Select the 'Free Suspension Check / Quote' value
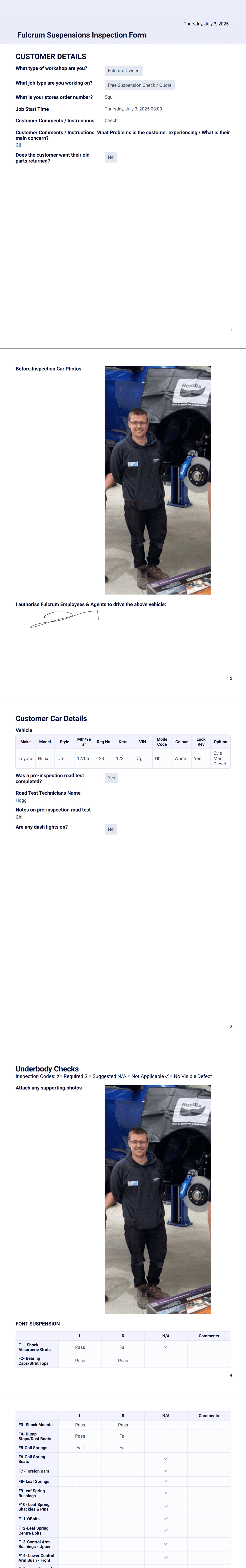 coord(140,85)
